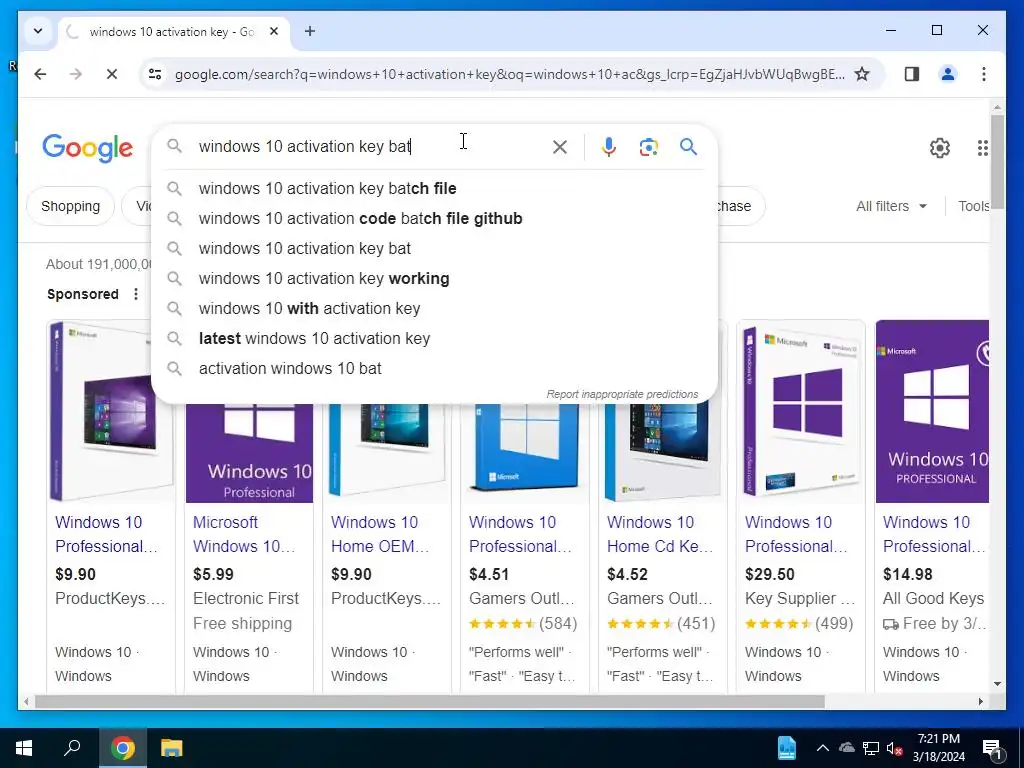The width and height of the screenshot is (1024, 768).
Task: Open the tab search chevron button
Action: tap(38, 31)
